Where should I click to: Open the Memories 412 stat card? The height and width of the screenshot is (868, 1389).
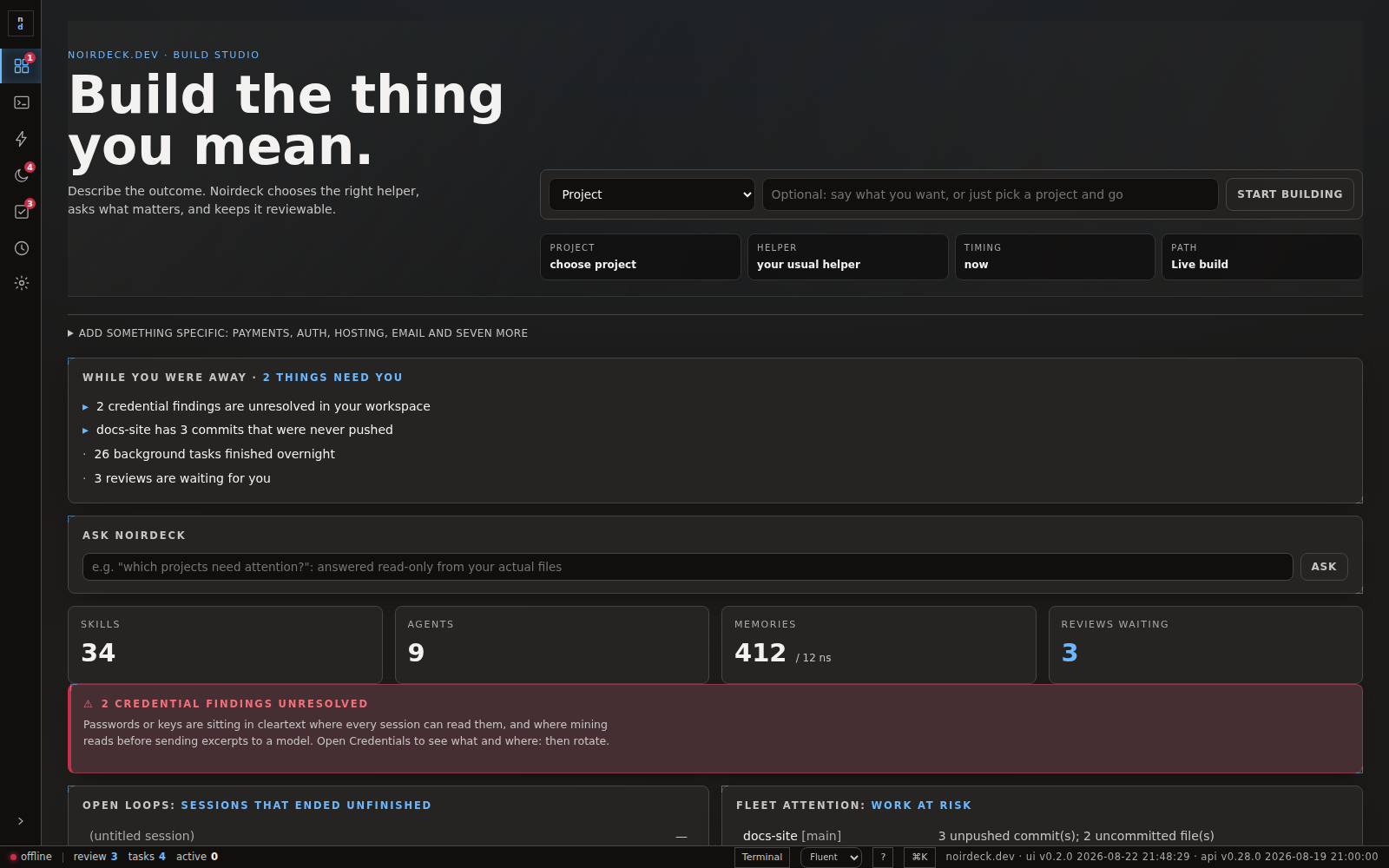(x=879, y=645)
